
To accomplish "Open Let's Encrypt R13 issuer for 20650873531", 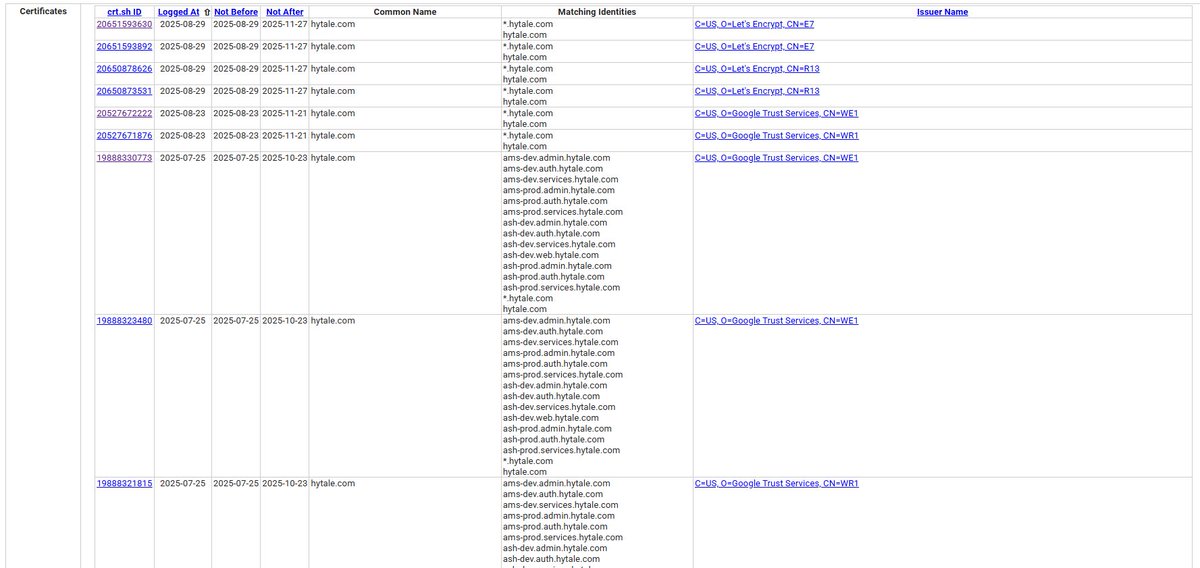I will pyautogui.click(x=757, y=91).
